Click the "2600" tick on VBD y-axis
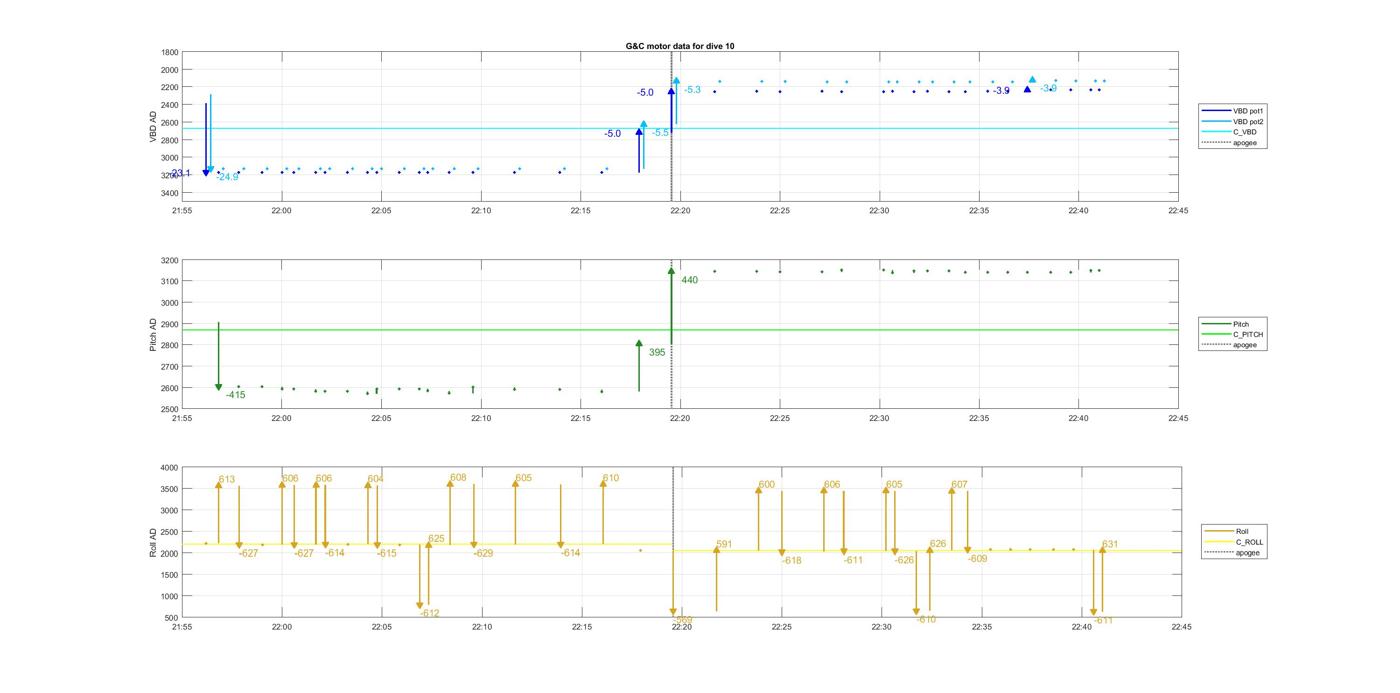 click(170, 122)
